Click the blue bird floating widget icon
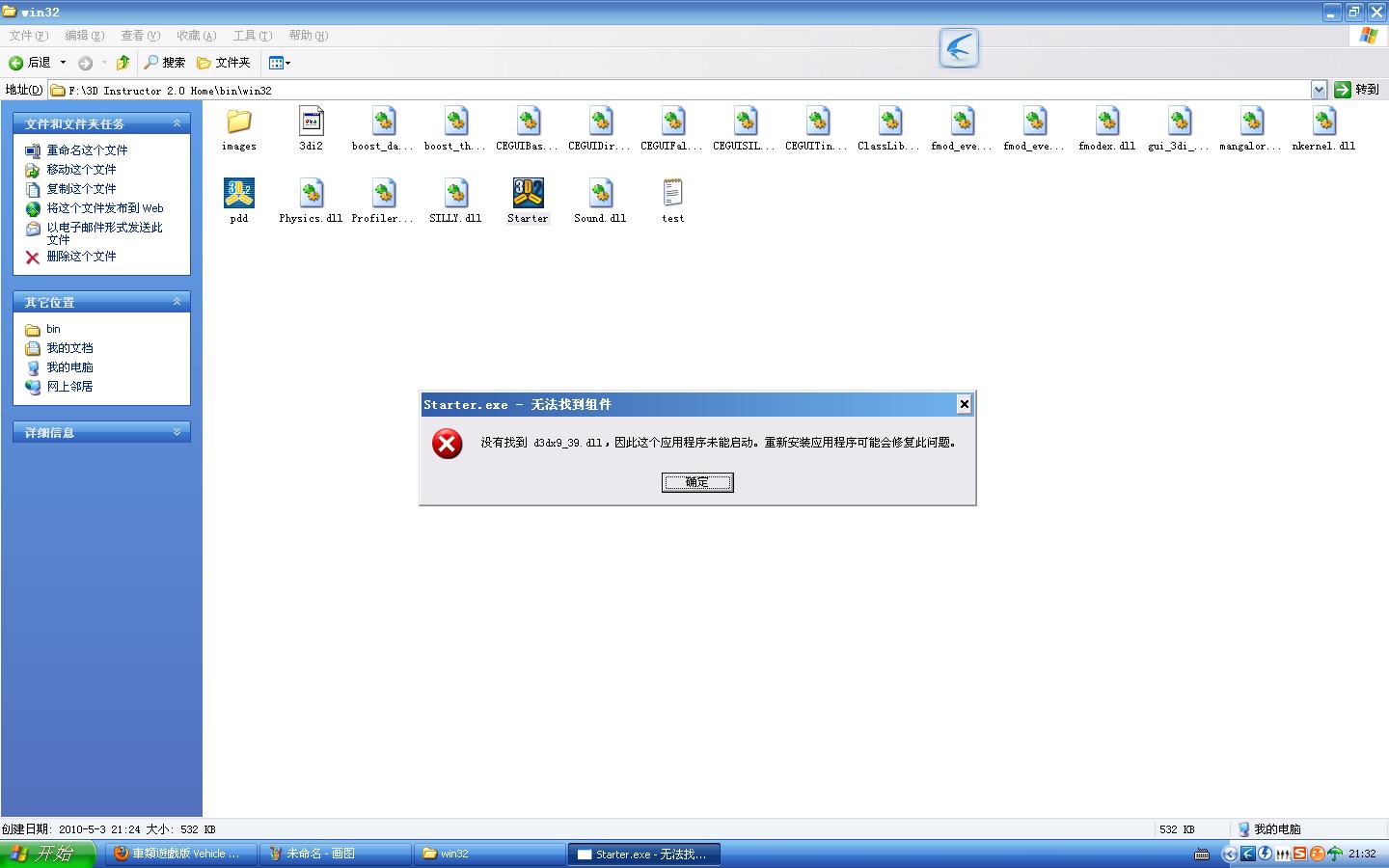Viewport: 1389px width, 868px height. [x=959, y=47]
